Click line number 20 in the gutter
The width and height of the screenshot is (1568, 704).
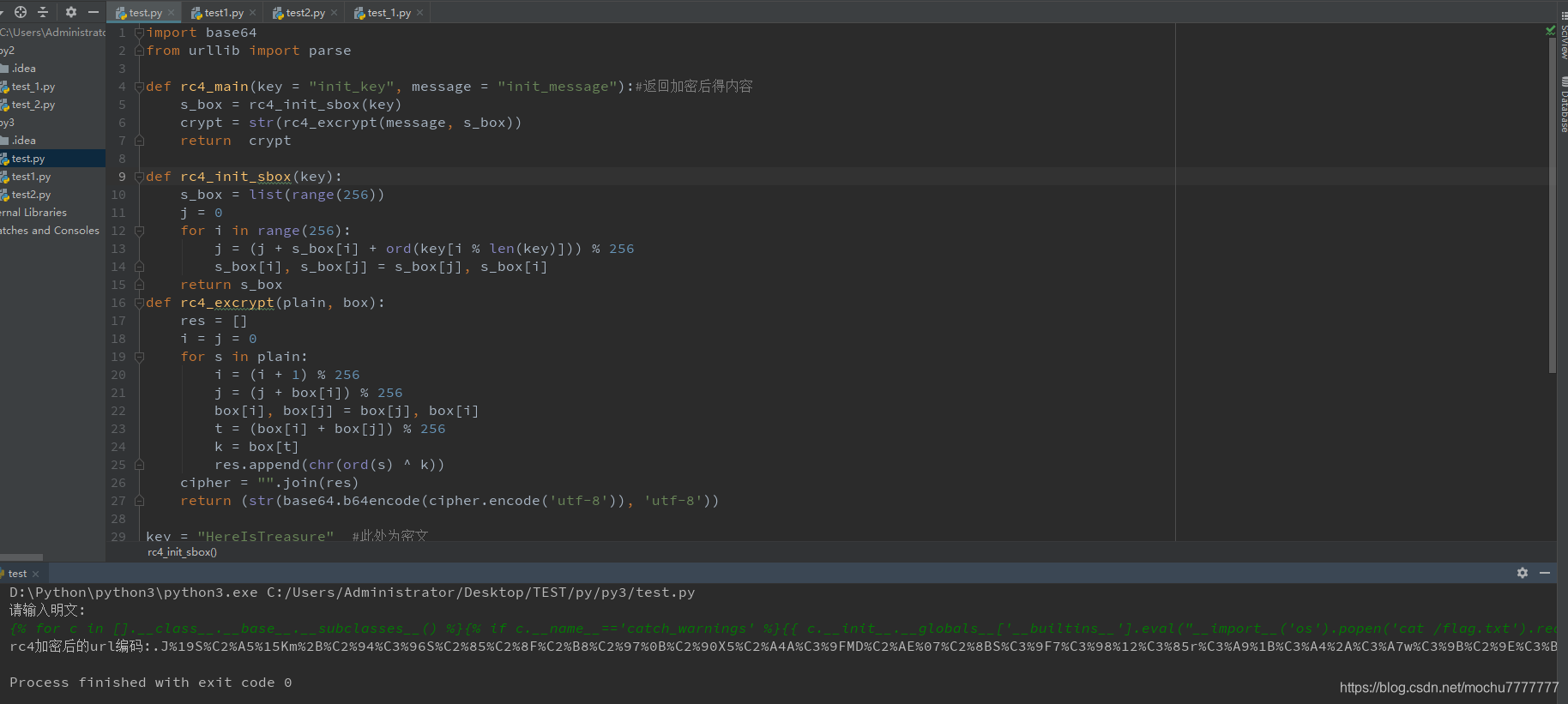coord(118,375)
